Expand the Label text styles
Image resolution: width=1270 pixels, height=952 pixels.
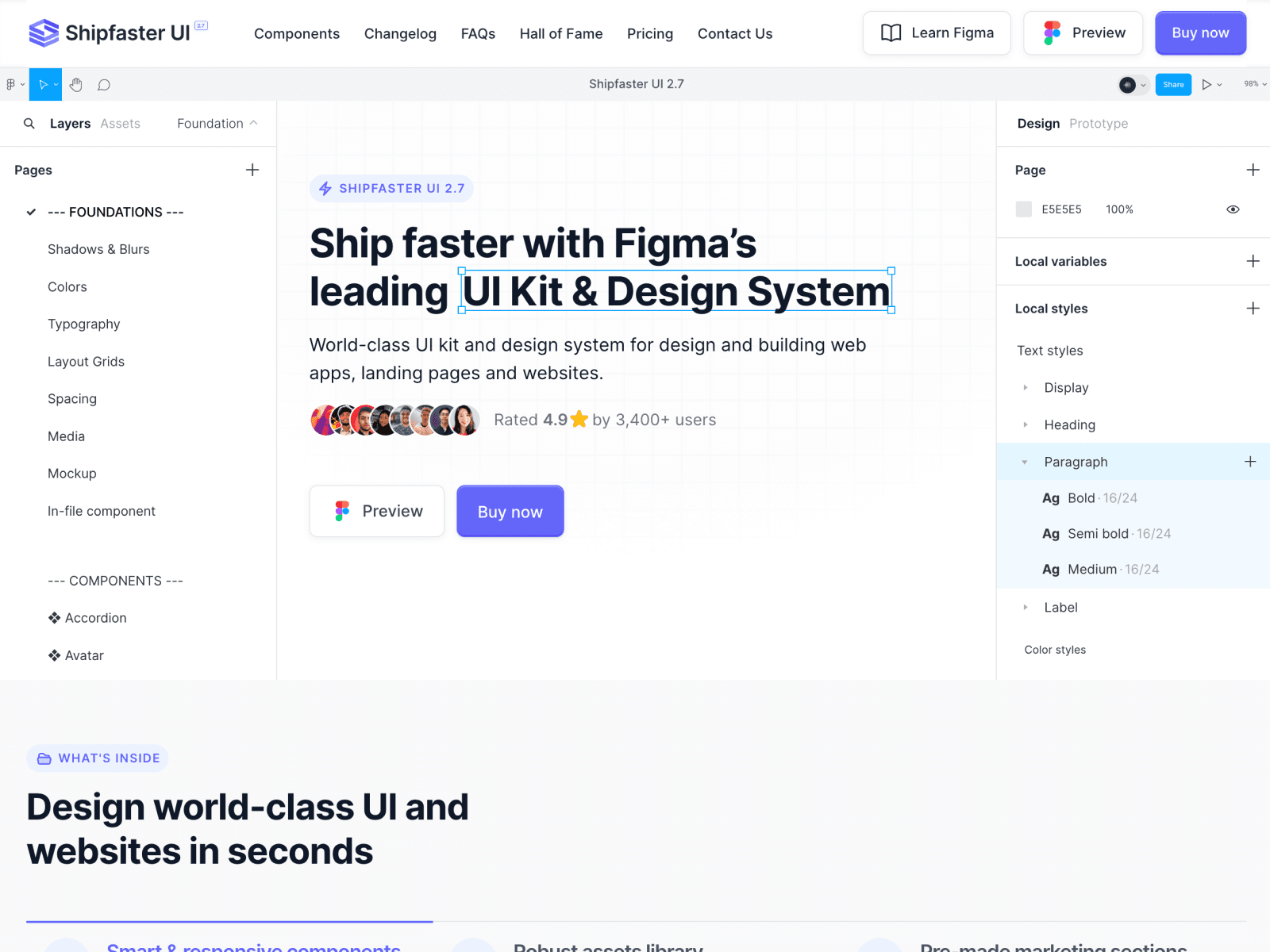(1026, 608)
